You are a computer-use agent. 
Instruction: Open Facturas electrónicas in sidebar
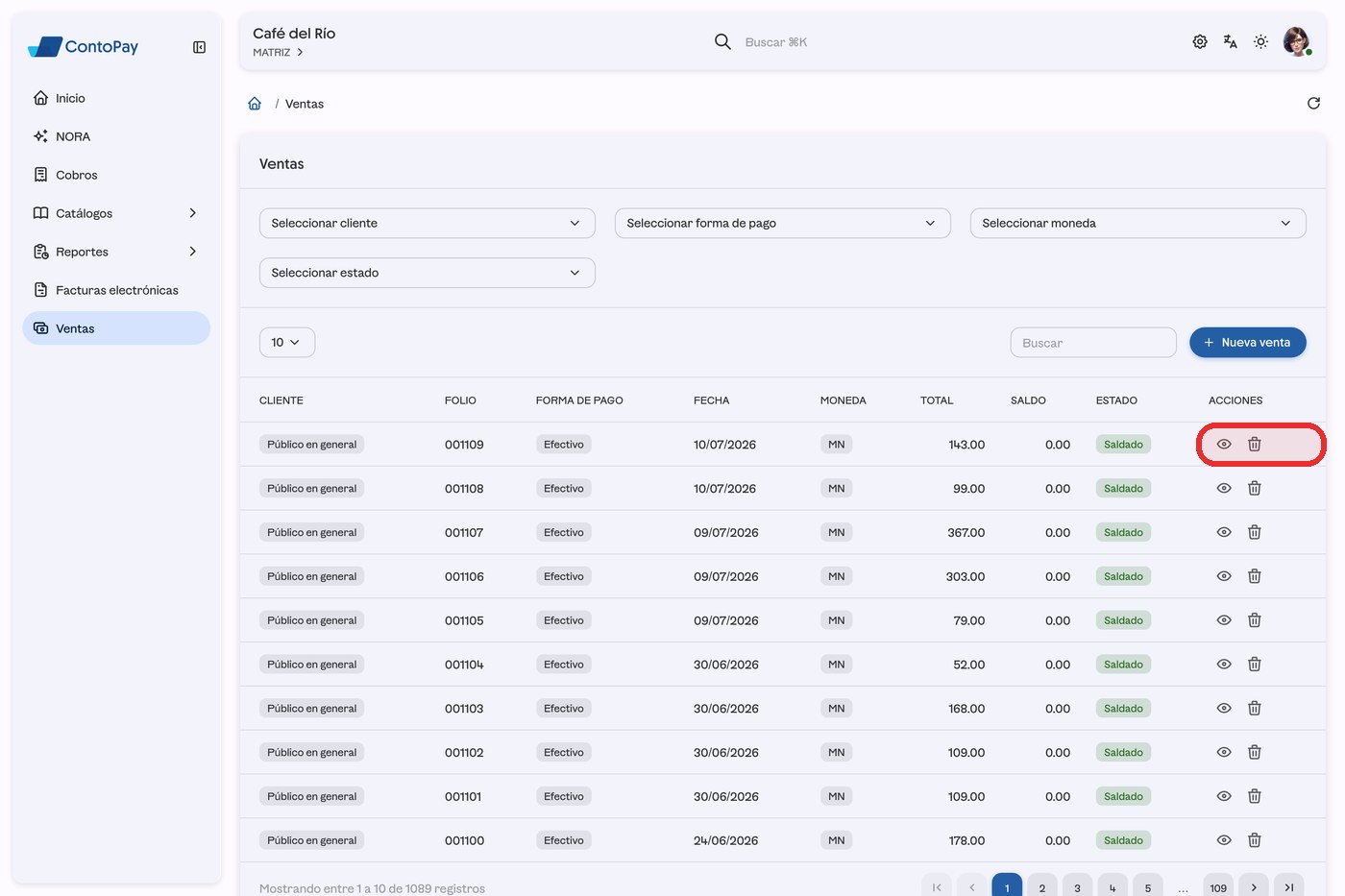116,290
